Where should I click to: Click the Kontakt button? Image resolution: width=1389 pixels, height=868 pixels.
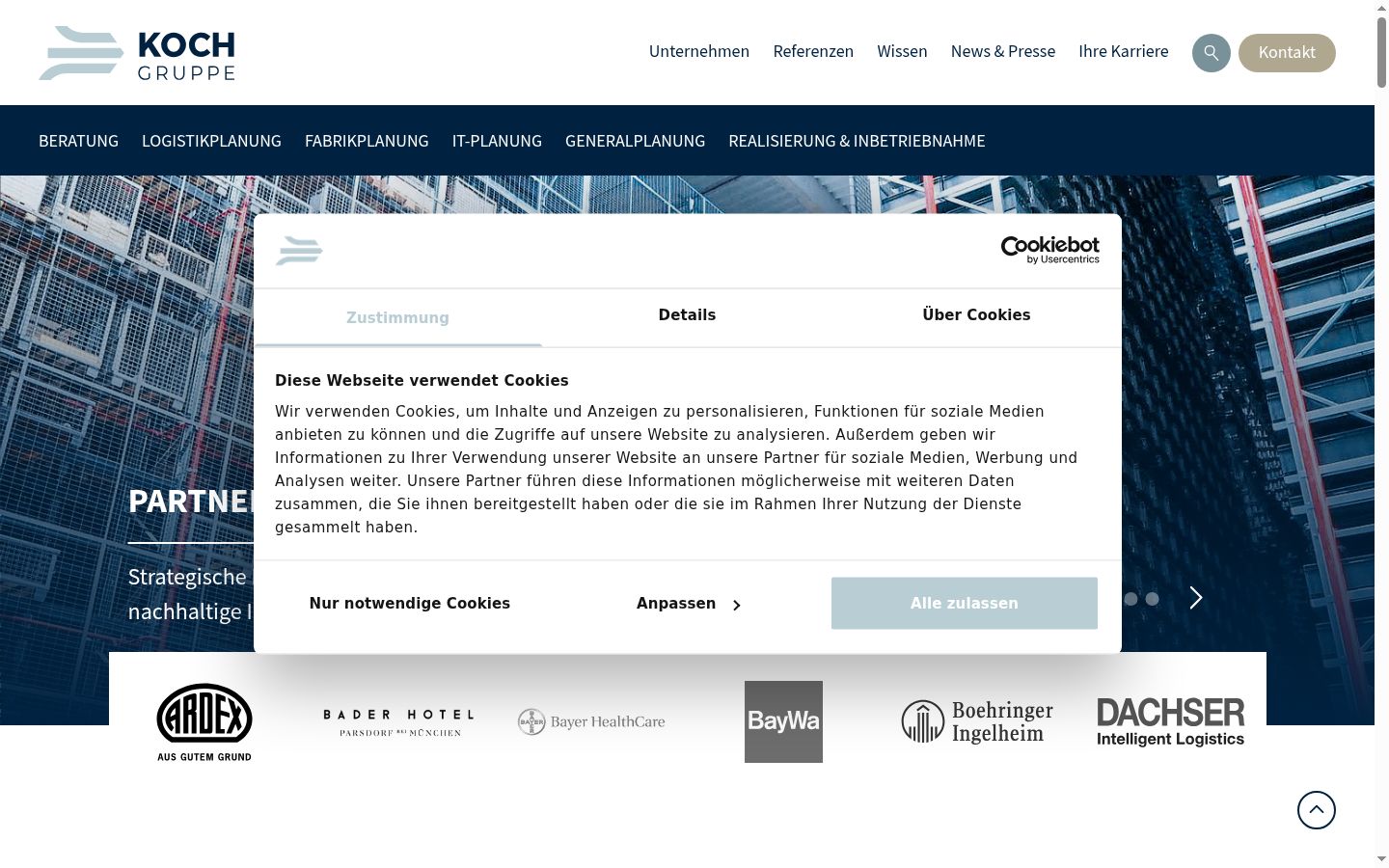(1287, 53)
